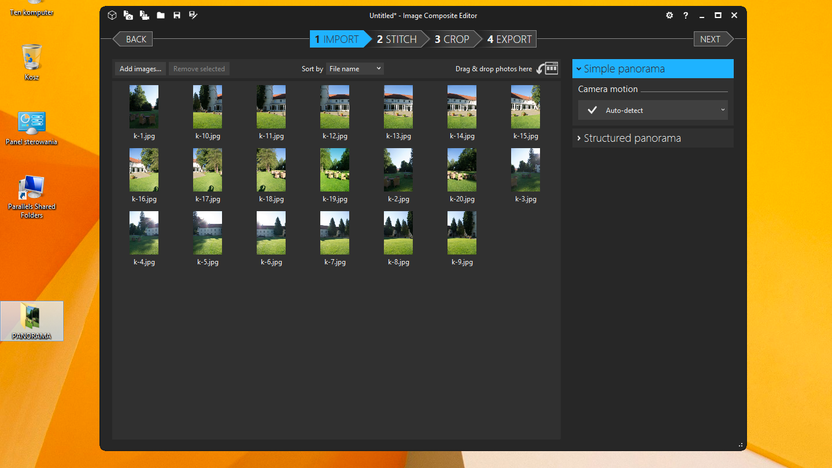Select thumbnail k-6.jpg
This screenshot has height=468, width=832.
point(271,233)
